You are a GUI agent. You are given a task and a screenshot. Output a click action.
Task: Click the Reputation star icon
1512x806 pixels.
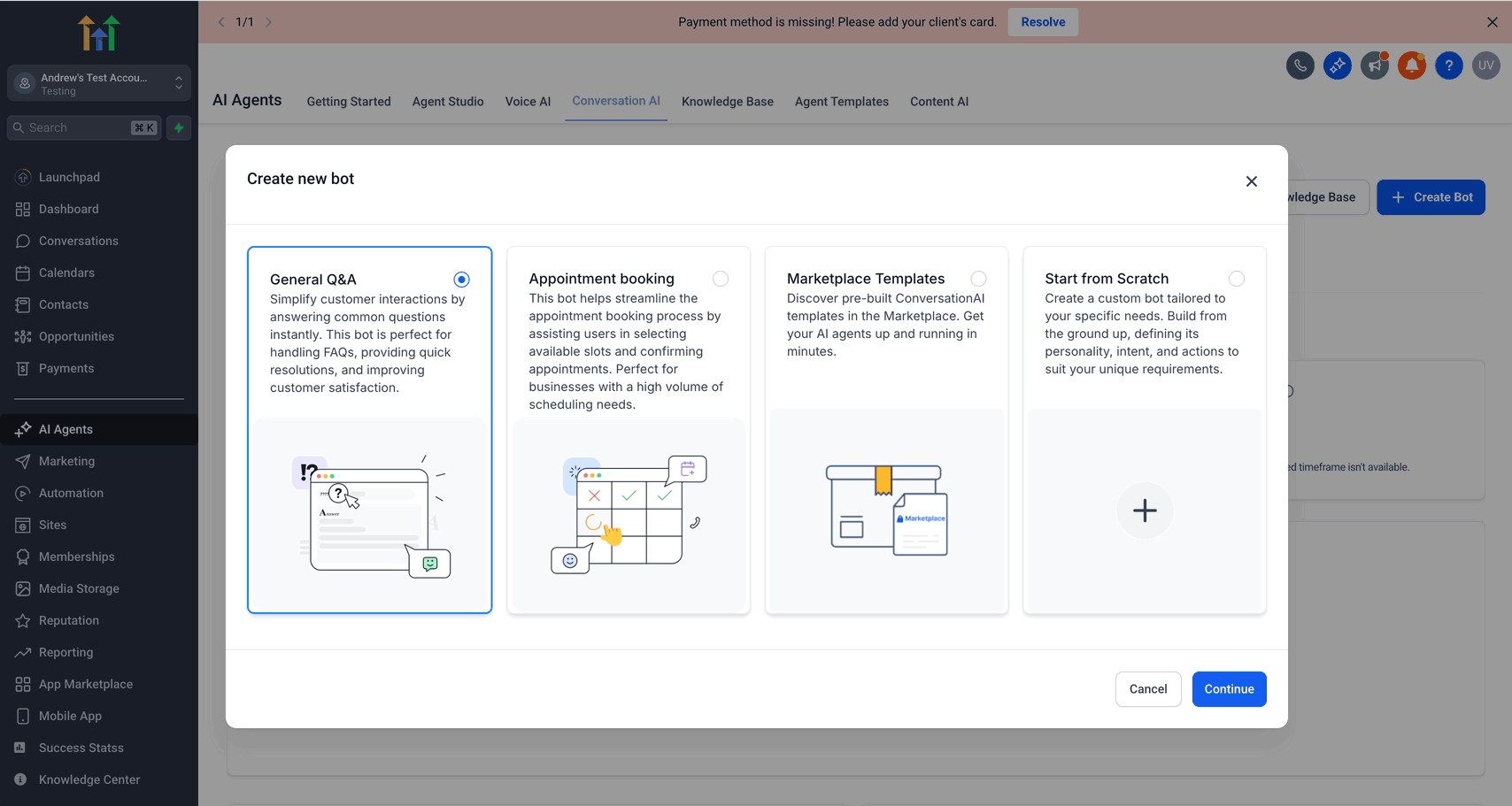23,620
